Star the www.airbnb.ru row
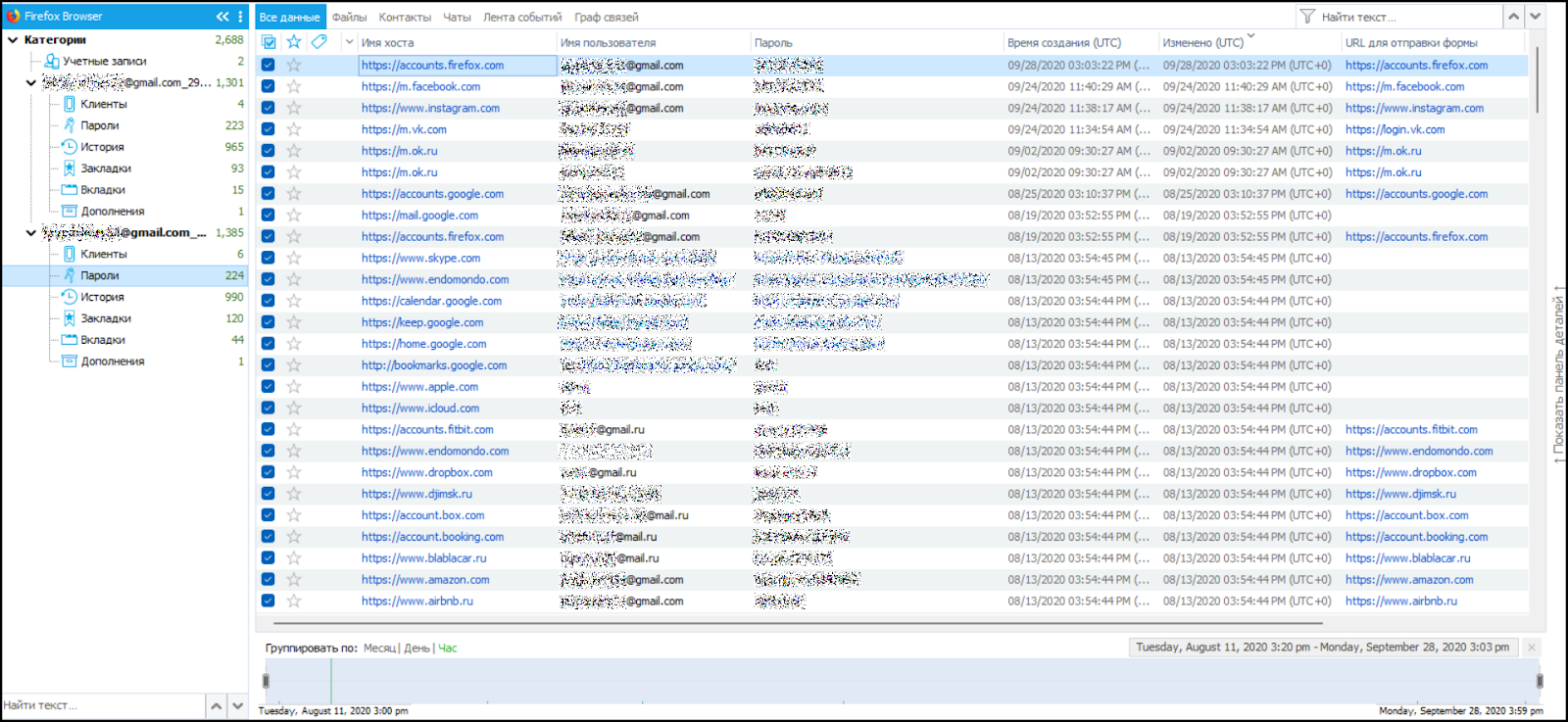Image resolution: width=1568 pixels, height=722 pixels. click(294, 601)
